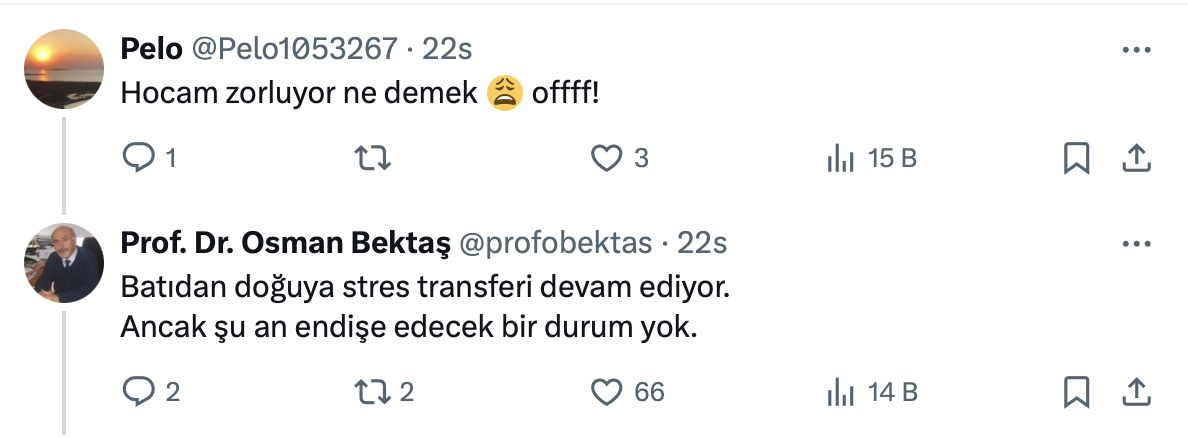Reply to Pelo's tweet
Screen dimensions: 1188x438
click(x=137, y=158)
